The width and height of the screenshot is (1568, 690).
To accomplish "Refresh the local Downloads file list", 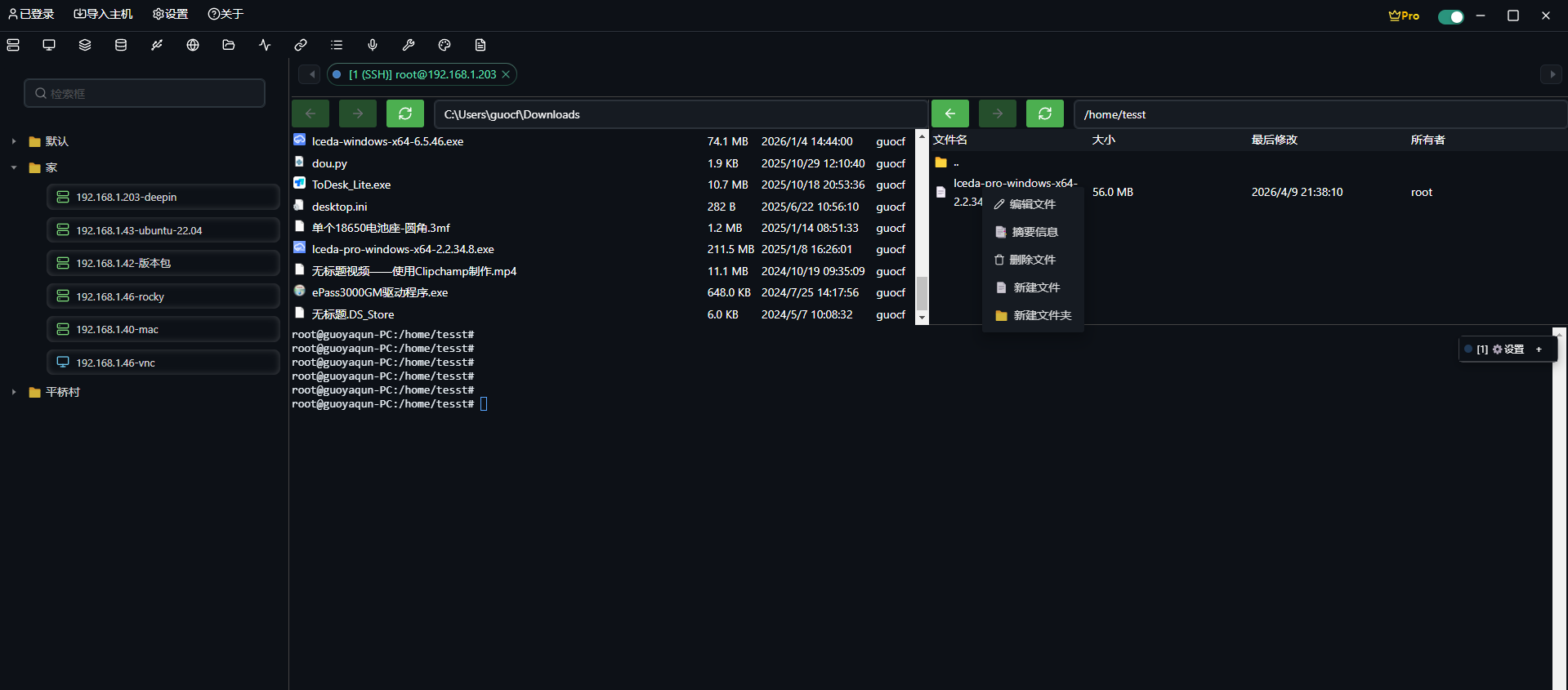I will pos(405,114).
